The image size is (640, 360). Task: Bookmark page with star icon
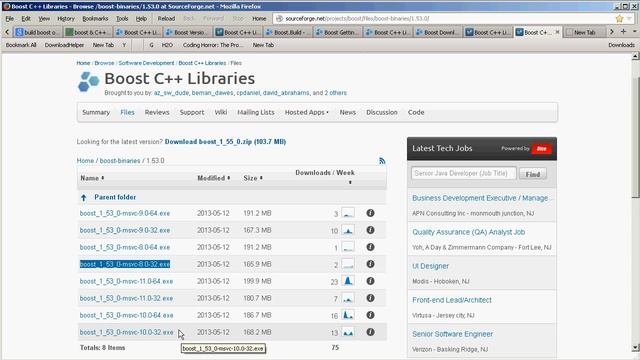coord(619,18)
